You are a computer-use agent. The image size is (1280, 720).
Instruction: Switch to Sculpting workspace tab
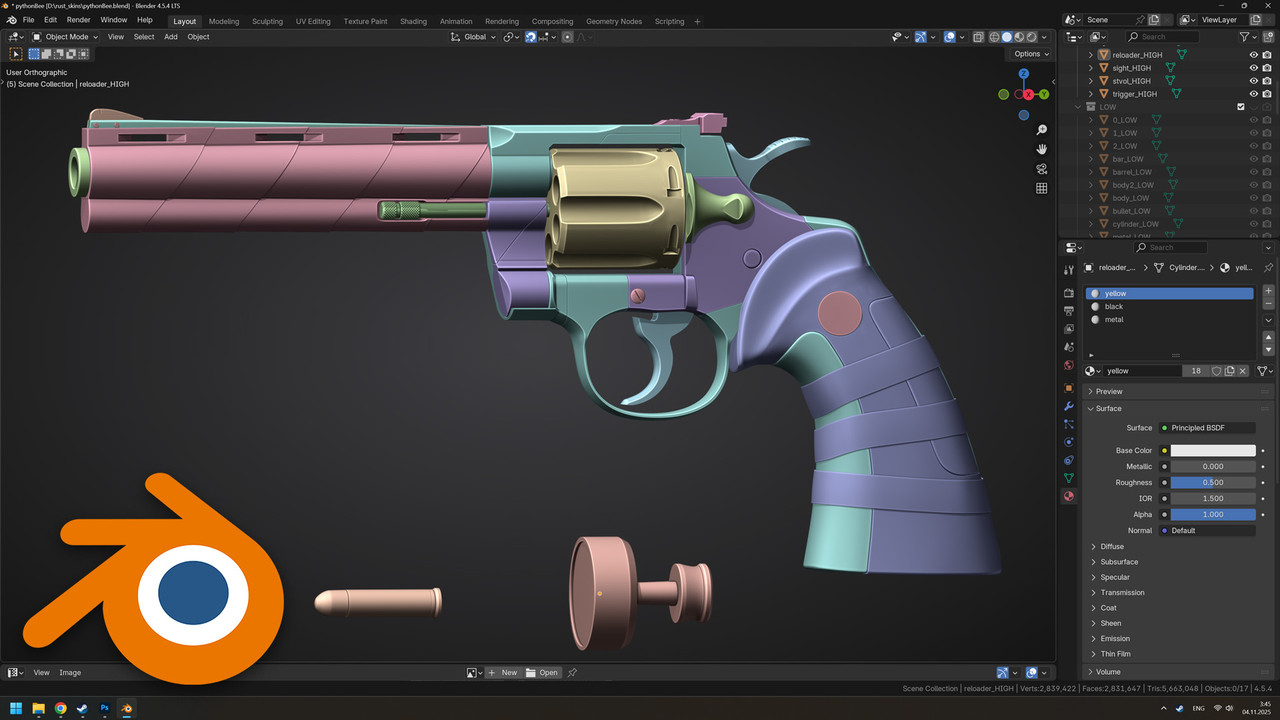tap(267, 21)
